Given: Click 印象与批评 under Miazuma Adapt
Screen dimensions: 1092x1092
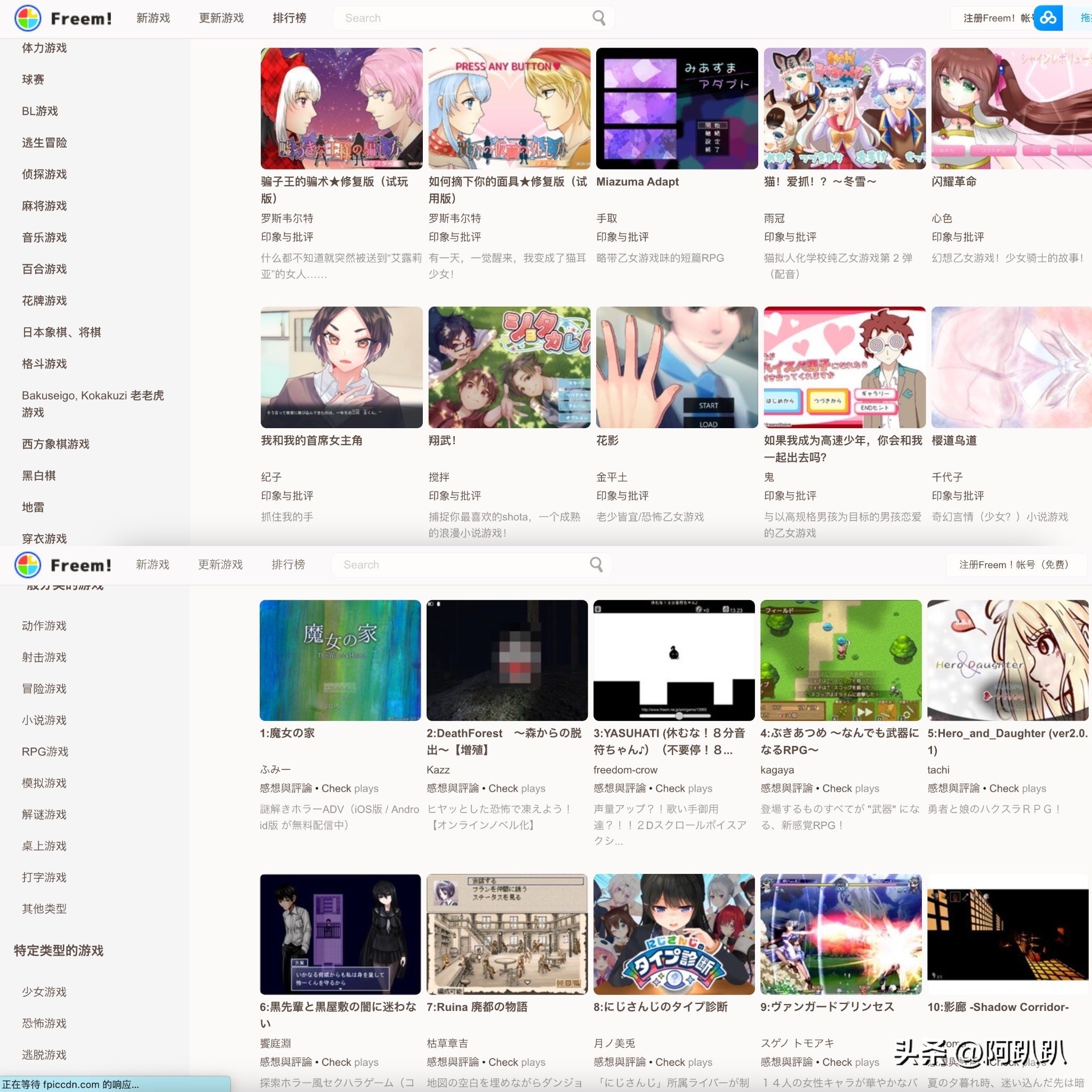Looking at the screenshot, I should 622,237.
